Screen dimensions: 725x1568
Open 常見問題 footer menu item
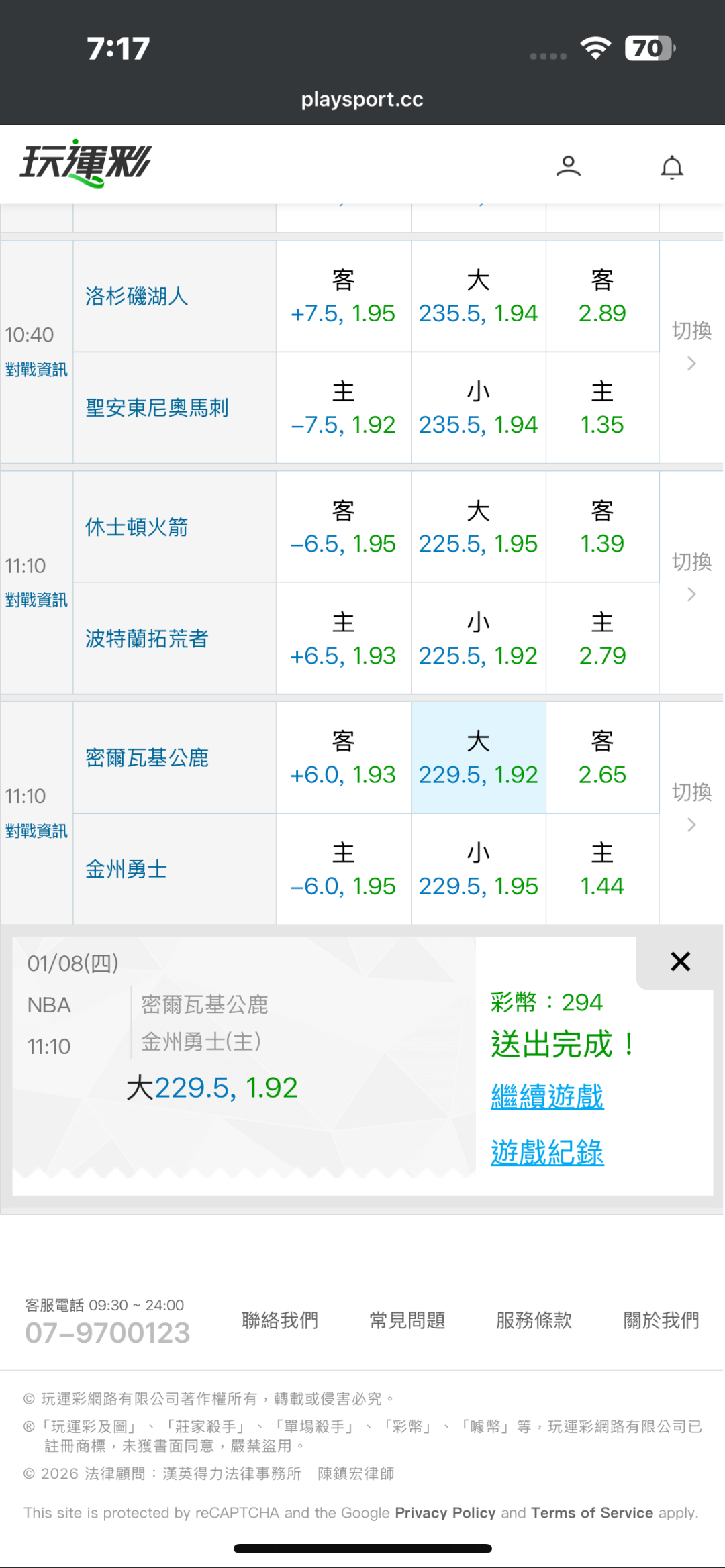tap(407, 1320)
